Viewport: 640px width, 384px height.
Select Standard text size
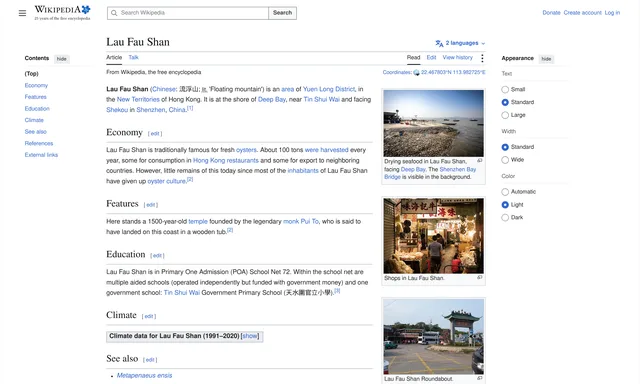coord(505,102)
